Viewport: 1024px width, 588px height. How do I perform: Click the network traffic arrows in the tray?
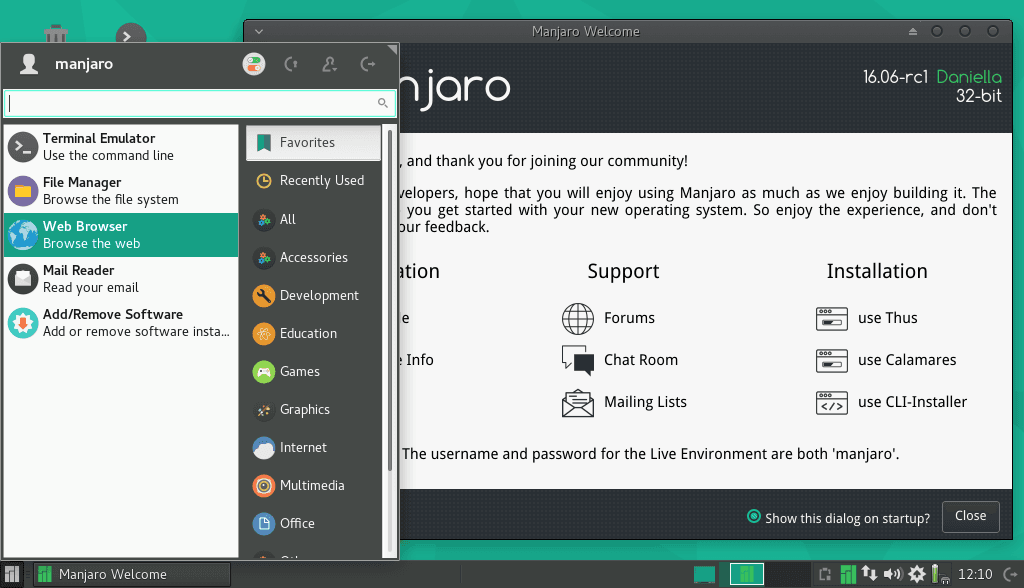868,574
